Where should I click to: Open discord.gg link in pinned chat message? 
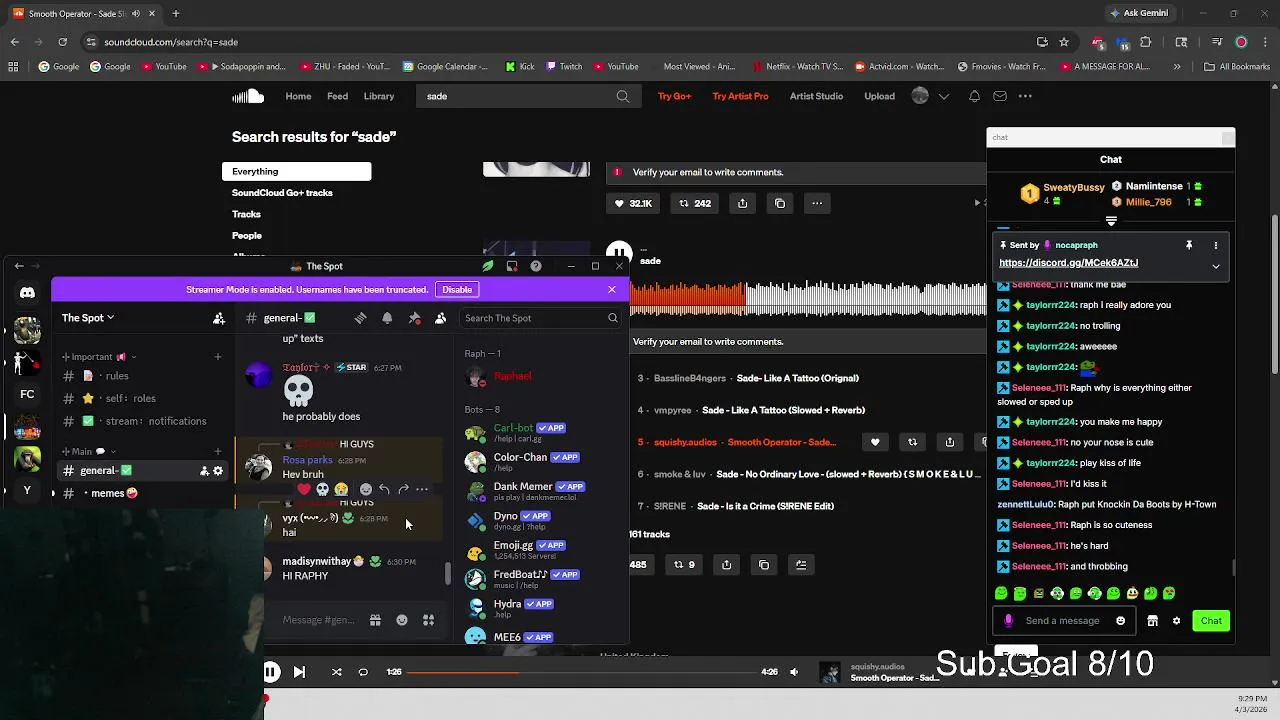click(1068, 263)
